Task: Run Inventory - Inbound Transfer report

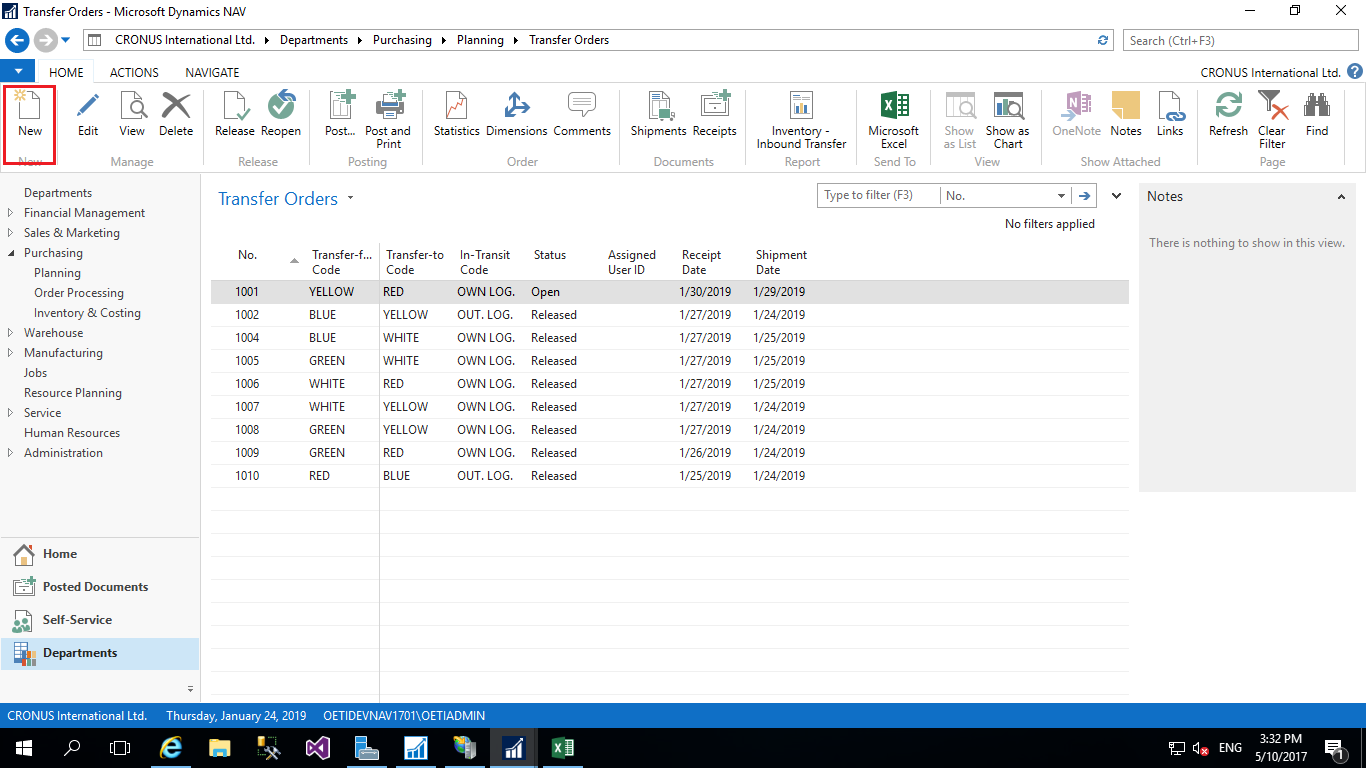Action: tap(802, 120)
